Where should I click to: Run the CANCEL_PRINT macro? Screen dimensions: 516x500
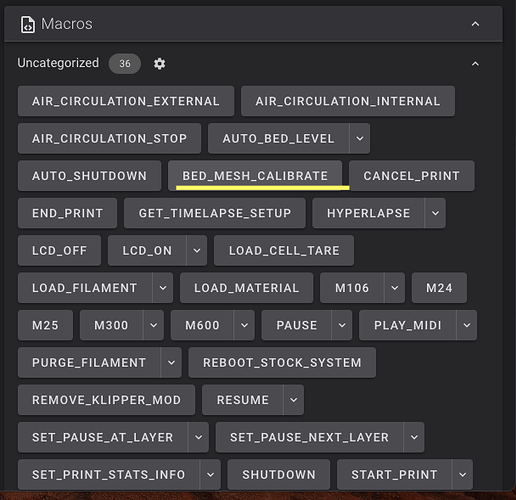(x=412, y=176)
